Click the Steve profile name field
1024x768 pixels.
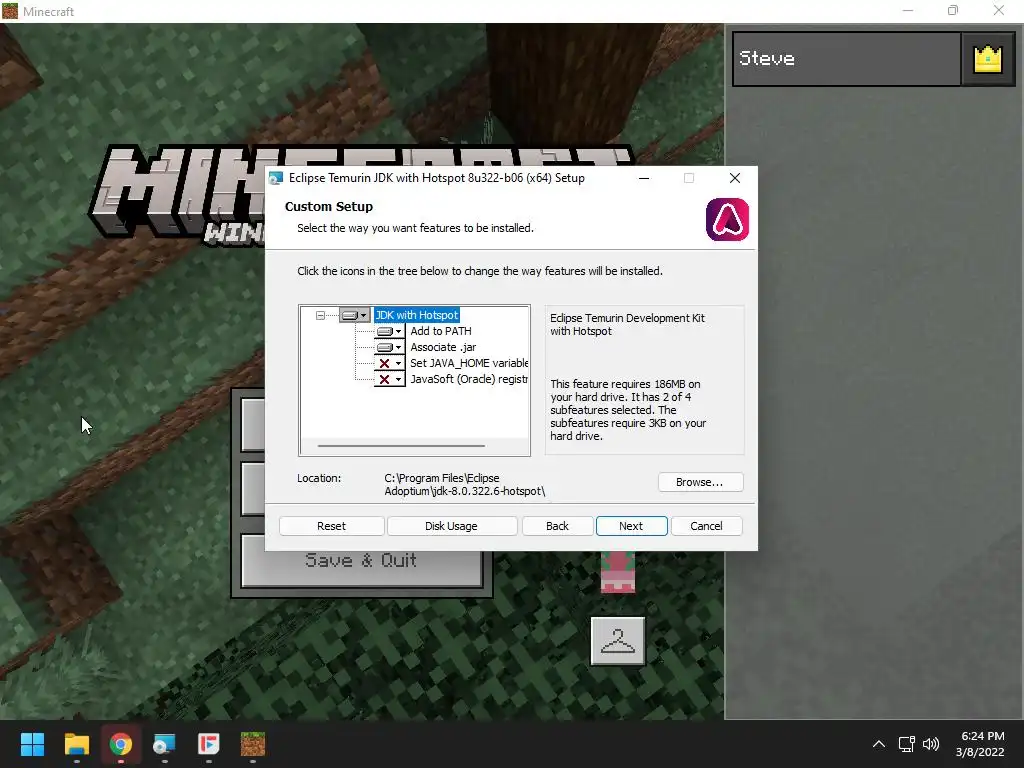pos(846,59)
